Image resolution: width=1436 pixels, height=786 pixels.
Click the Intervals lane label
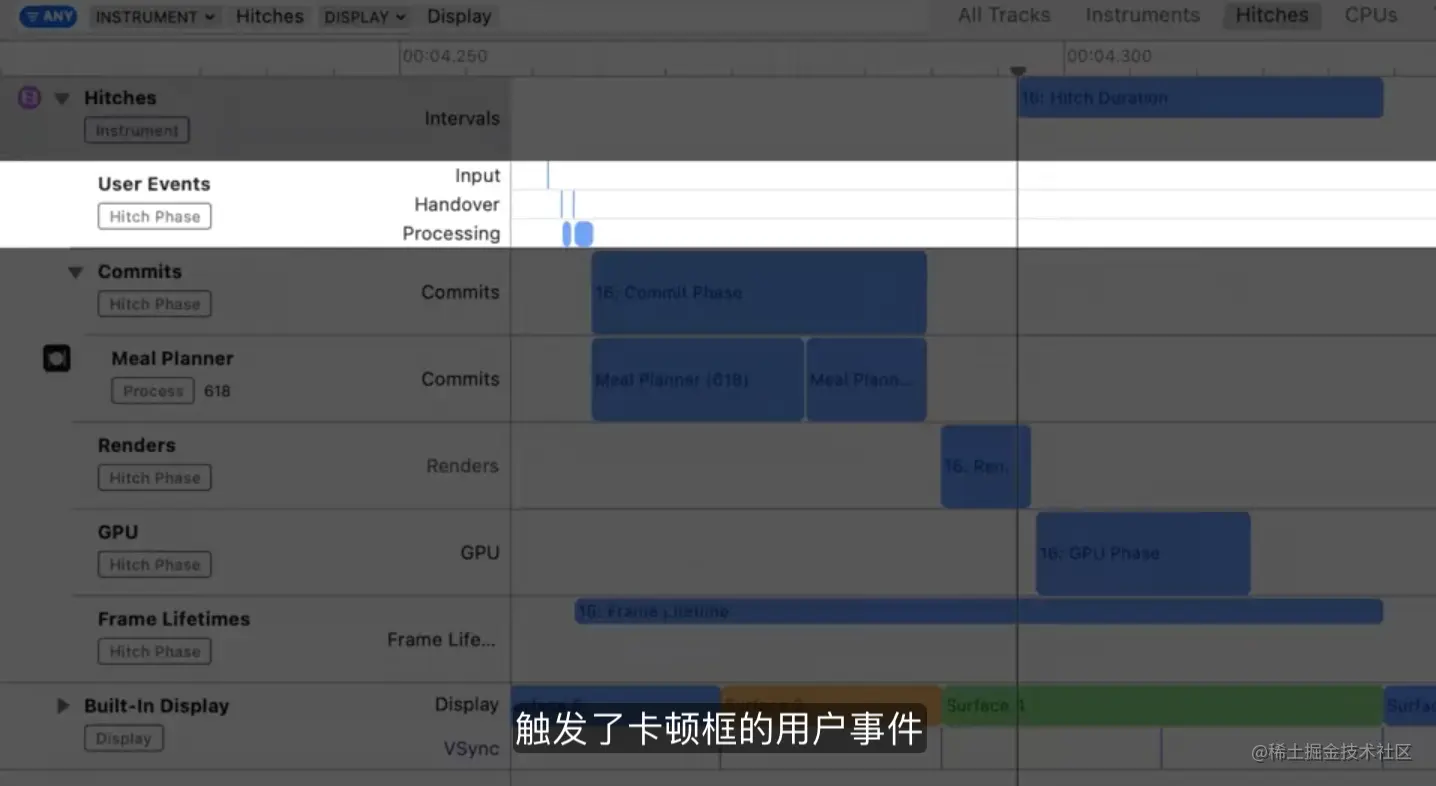tap(462, 118)
